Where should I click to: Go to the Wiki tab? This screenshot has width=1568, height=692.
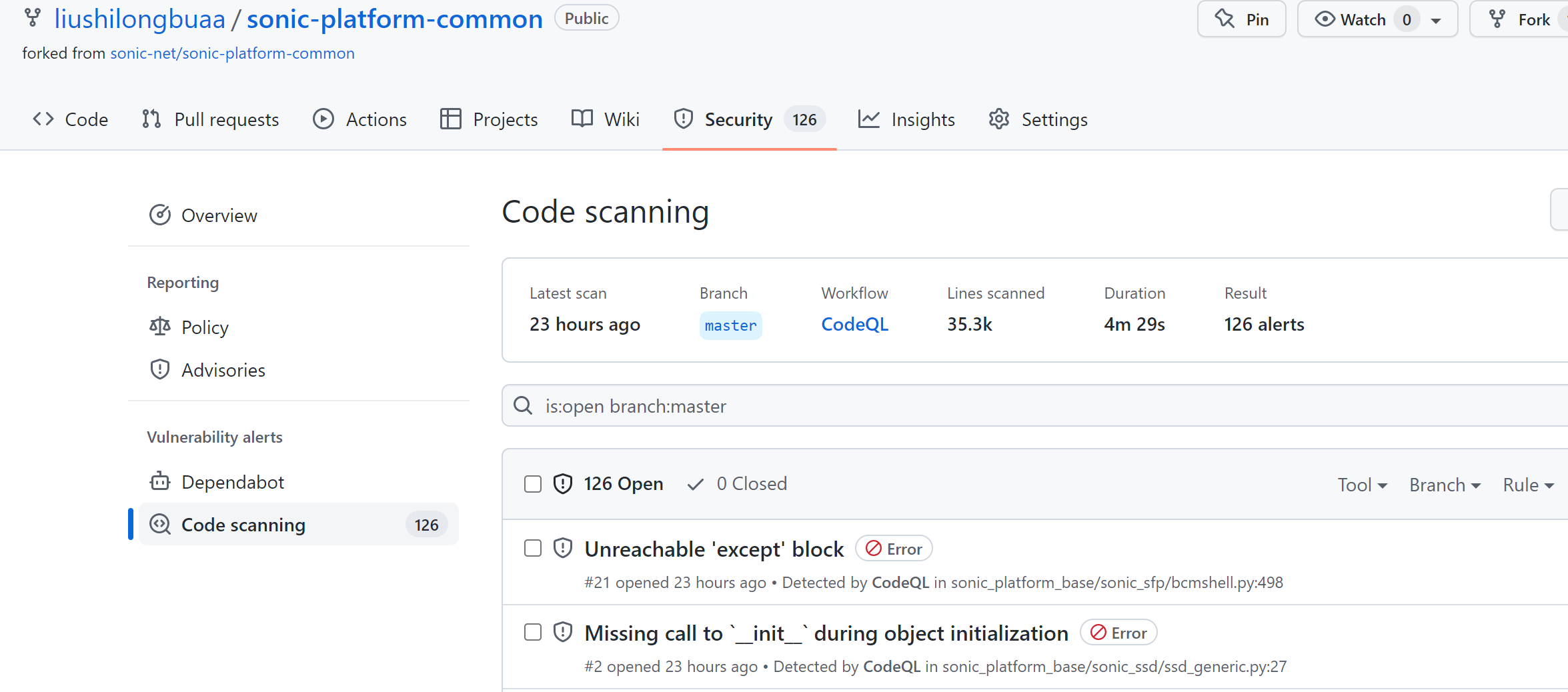606,119
